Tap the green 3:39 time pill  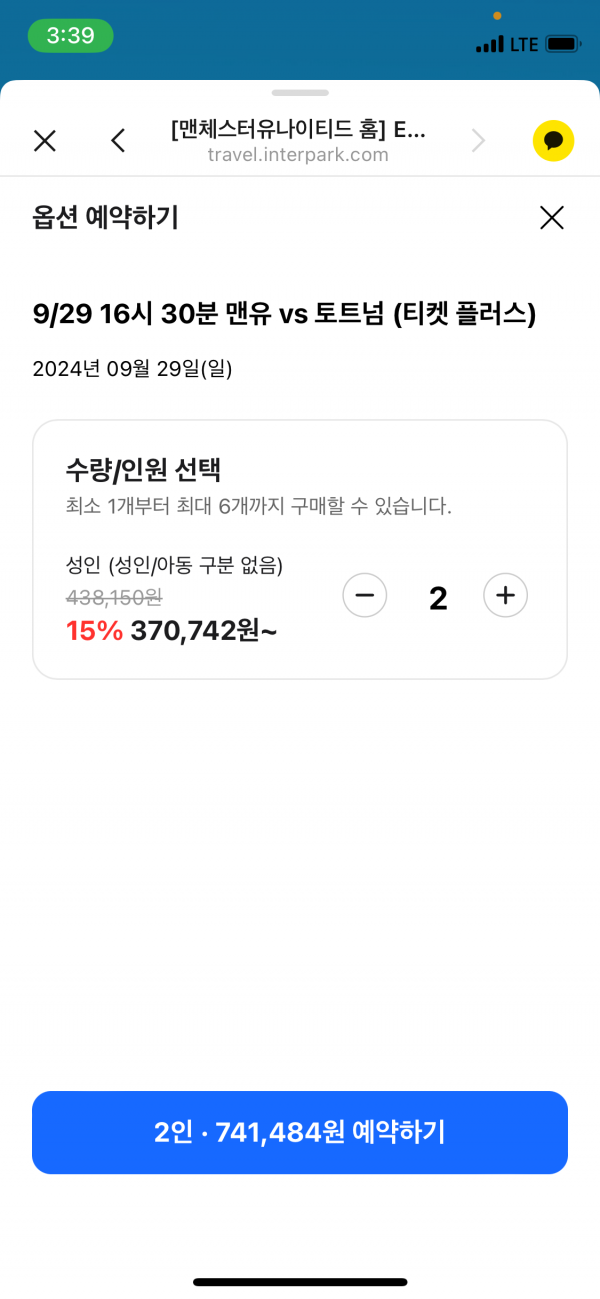click(70, 36)
